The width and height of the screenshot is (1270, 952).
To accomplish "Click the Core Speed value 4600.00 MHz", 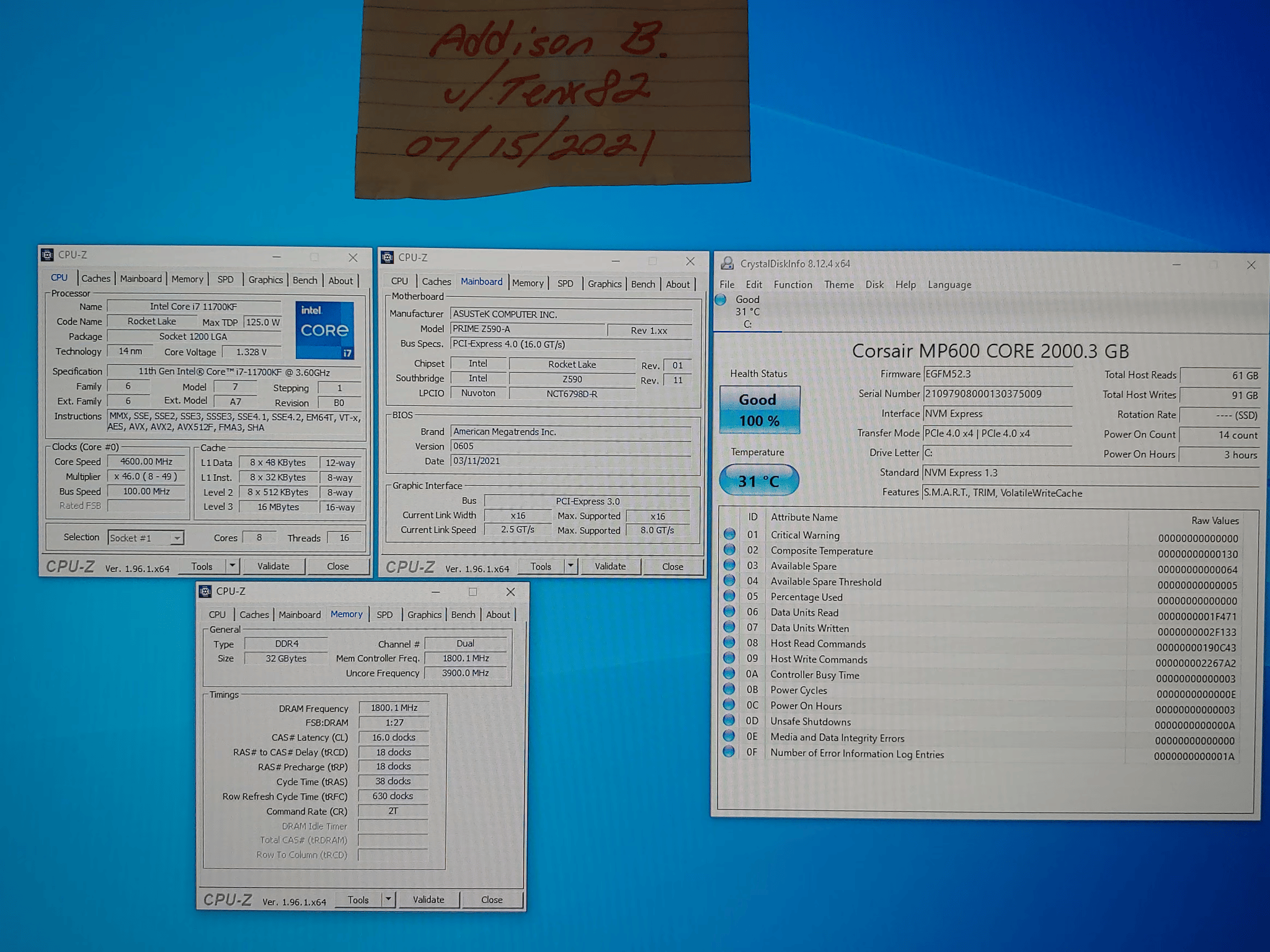I will coord(147,461).
